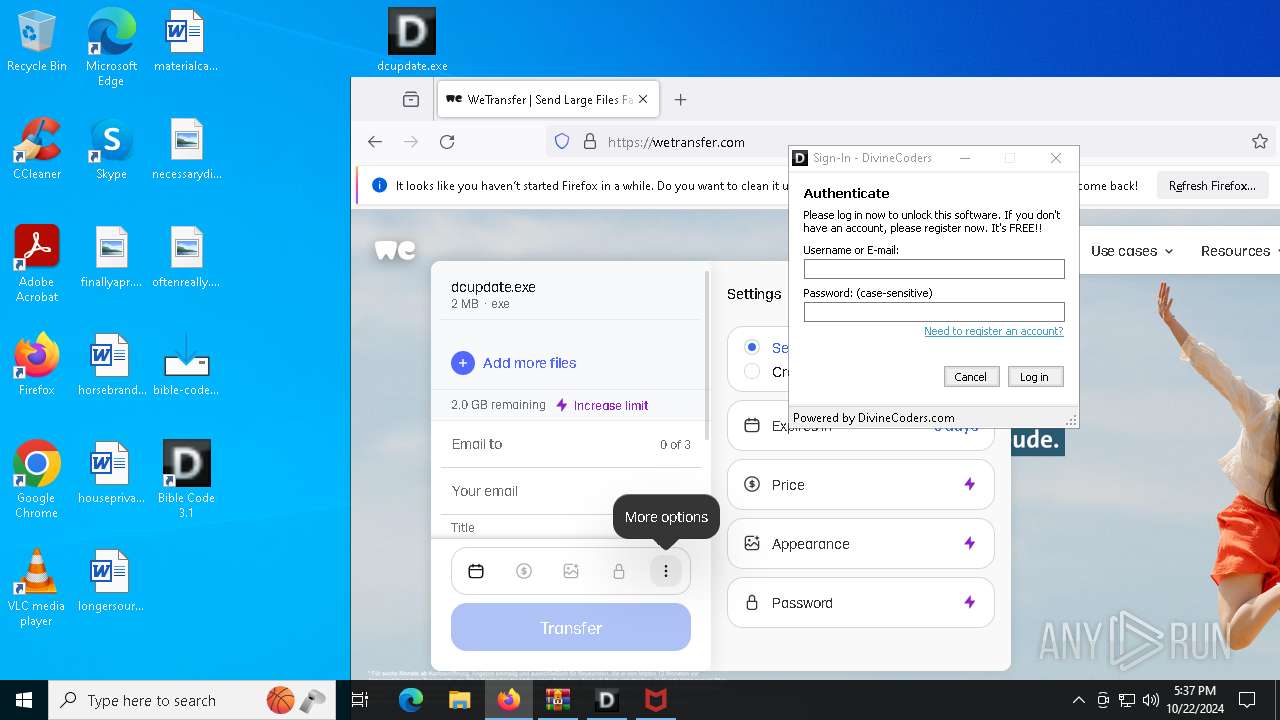This screenshot has height=720, width=1280.
Task: Click the taskbar clock showing 5:37 PM
Action: [x=1194, y=700]
